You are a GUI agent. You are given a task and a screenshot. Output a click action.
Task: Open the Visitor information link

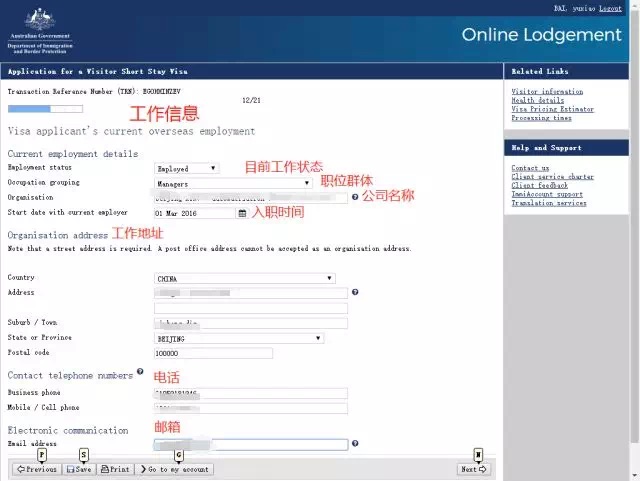(x=547, y=92)
